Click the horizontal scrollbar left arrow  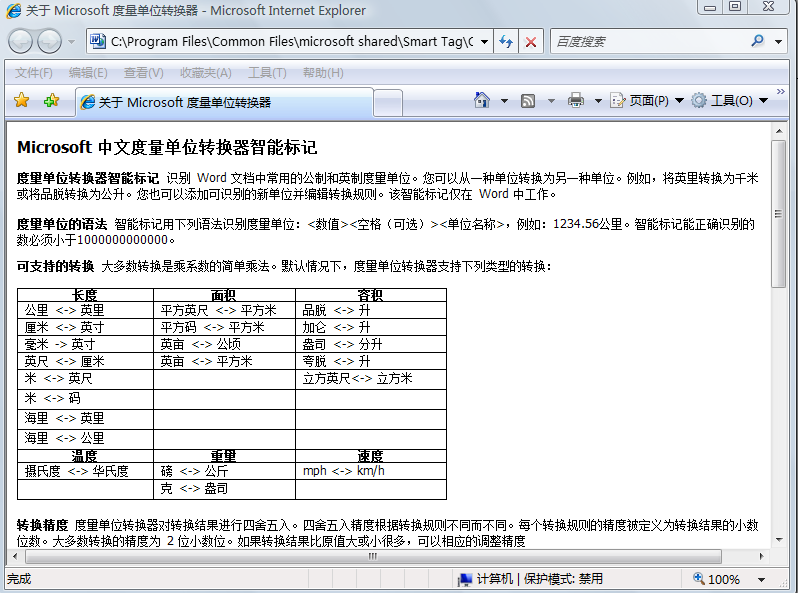point(15,556)
